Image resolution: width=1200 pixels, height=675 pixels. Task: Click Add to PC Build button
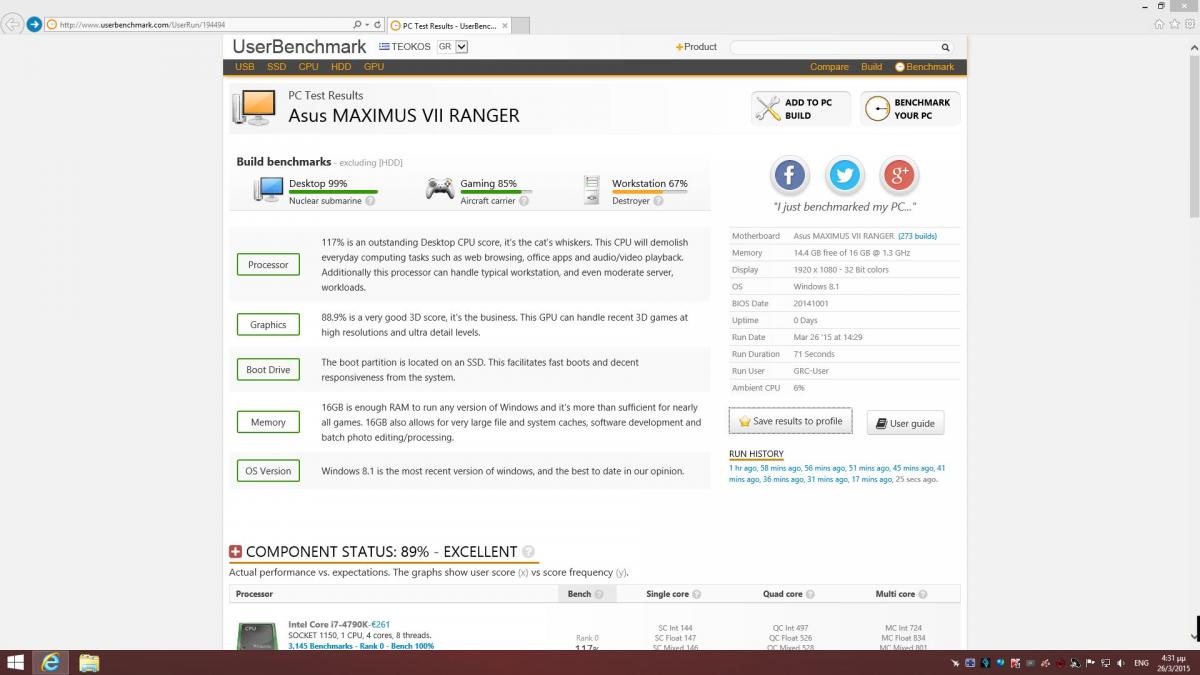point(801,109)
